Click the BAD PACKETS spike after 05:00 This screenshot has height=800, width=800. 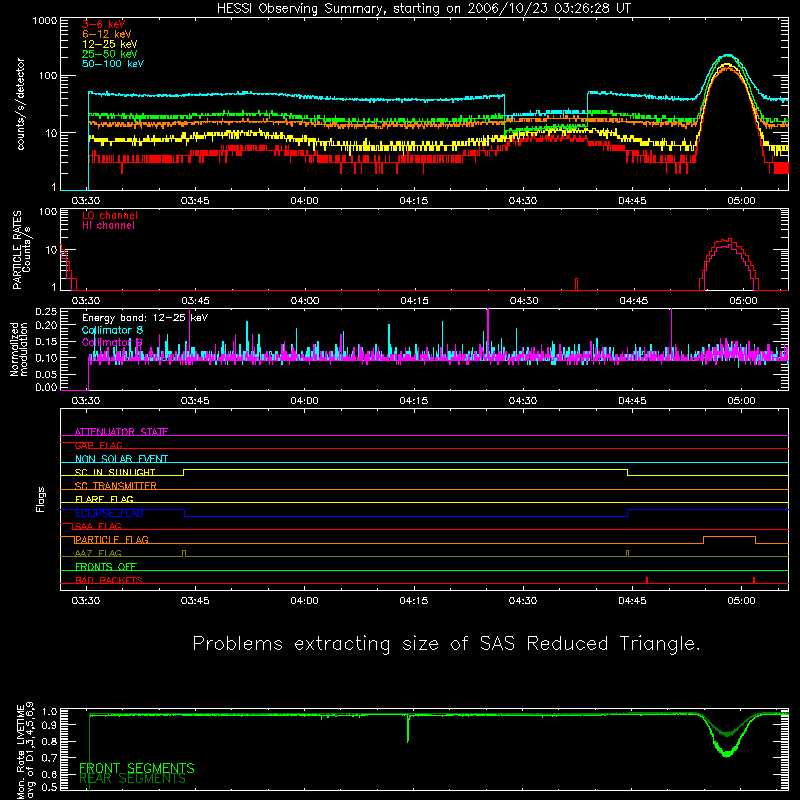pyautogui.click(x=754, y=580)
